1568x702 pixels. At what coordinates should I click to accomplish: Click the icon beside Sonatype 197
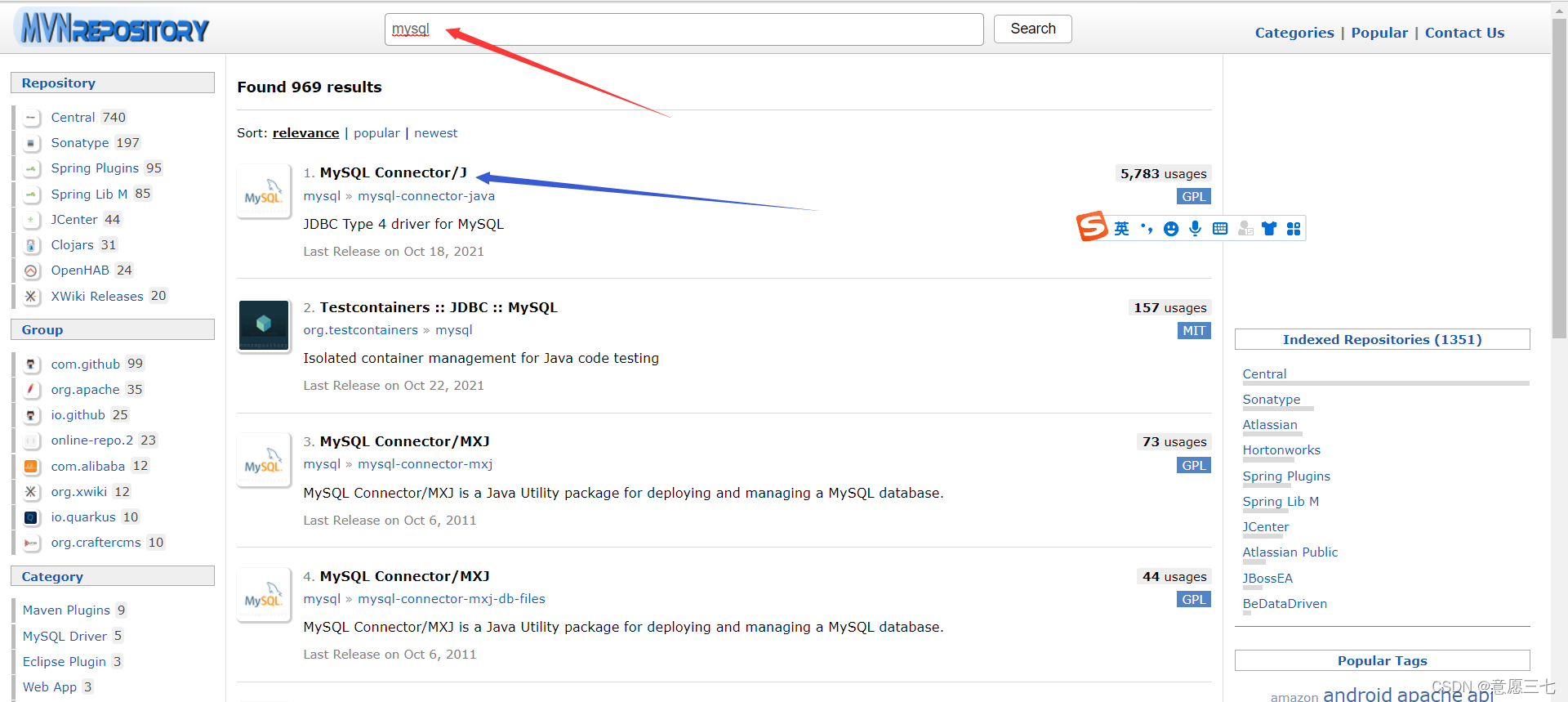tap(31, 143)
